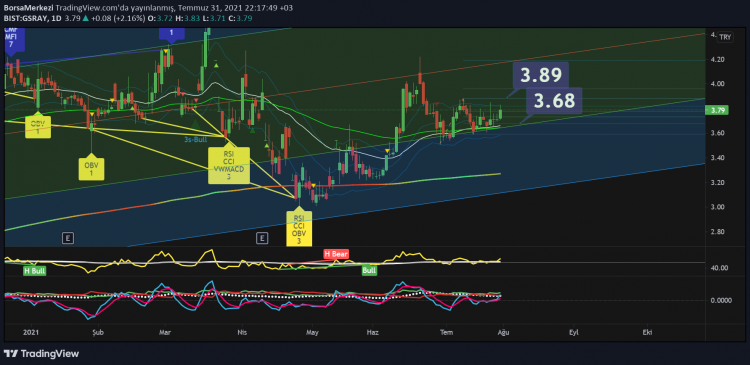Screen dimensions: 750x365
Task: Click the H Bear red divergence tag
Action: pyautogui.click(x=336, y=254)
